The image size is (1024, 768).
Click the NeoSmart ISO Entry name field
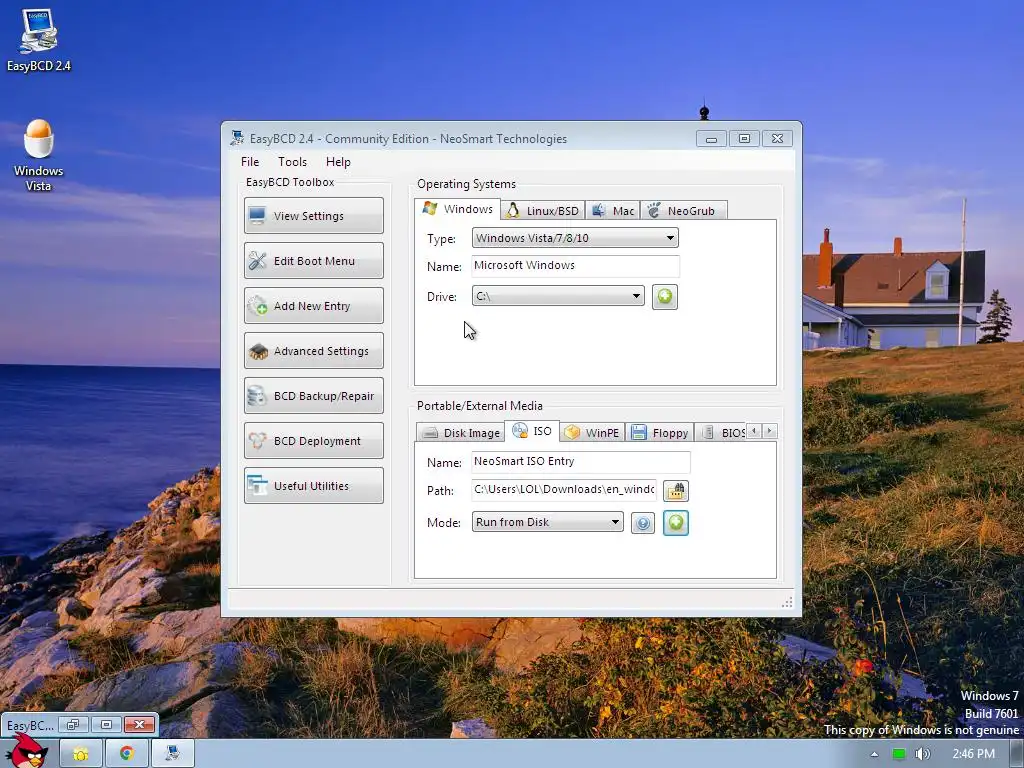pyautogui.click(x=581, y=462)
